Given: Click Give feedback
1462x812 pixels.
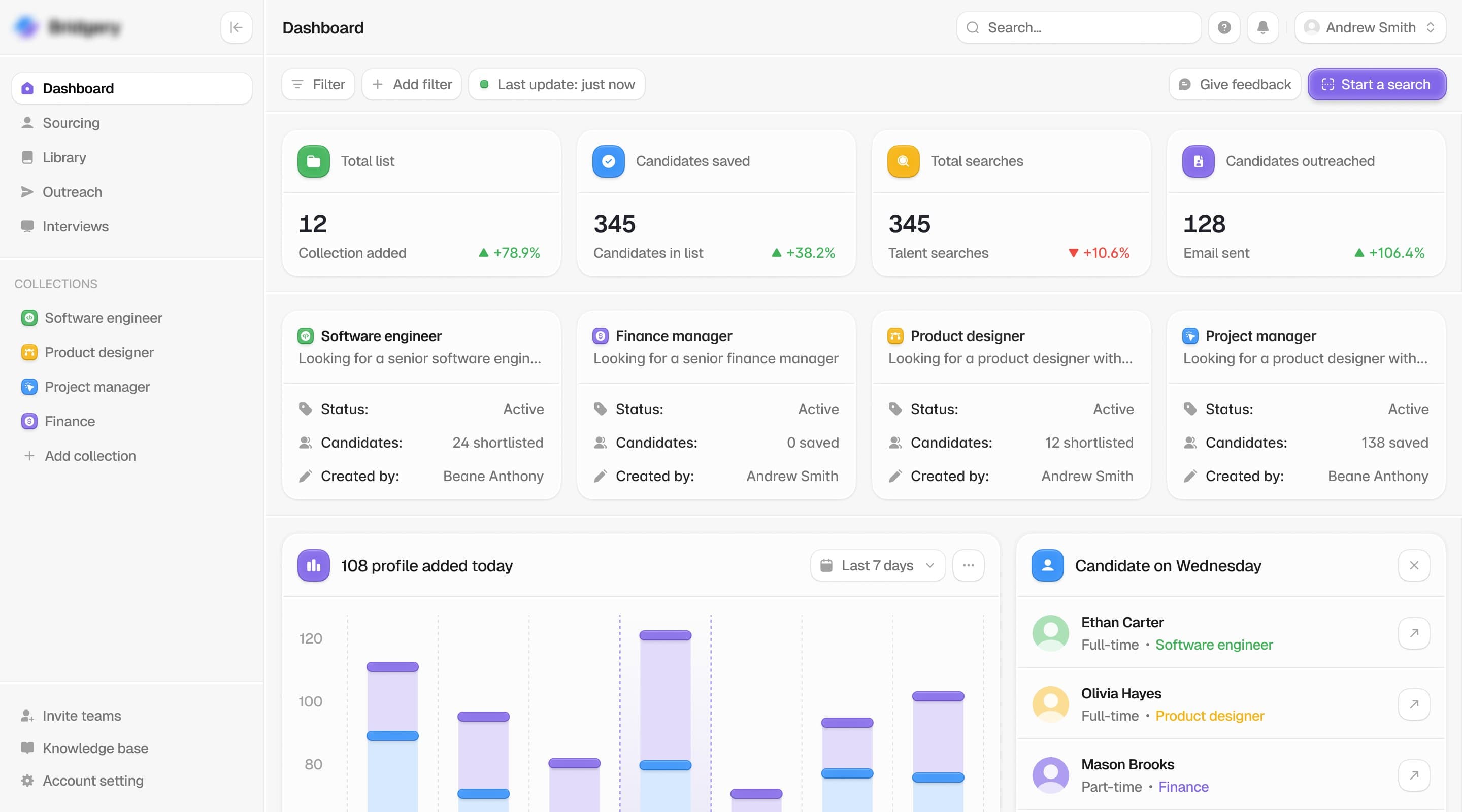Looking at the screenshot, I should click(1235, 85).
